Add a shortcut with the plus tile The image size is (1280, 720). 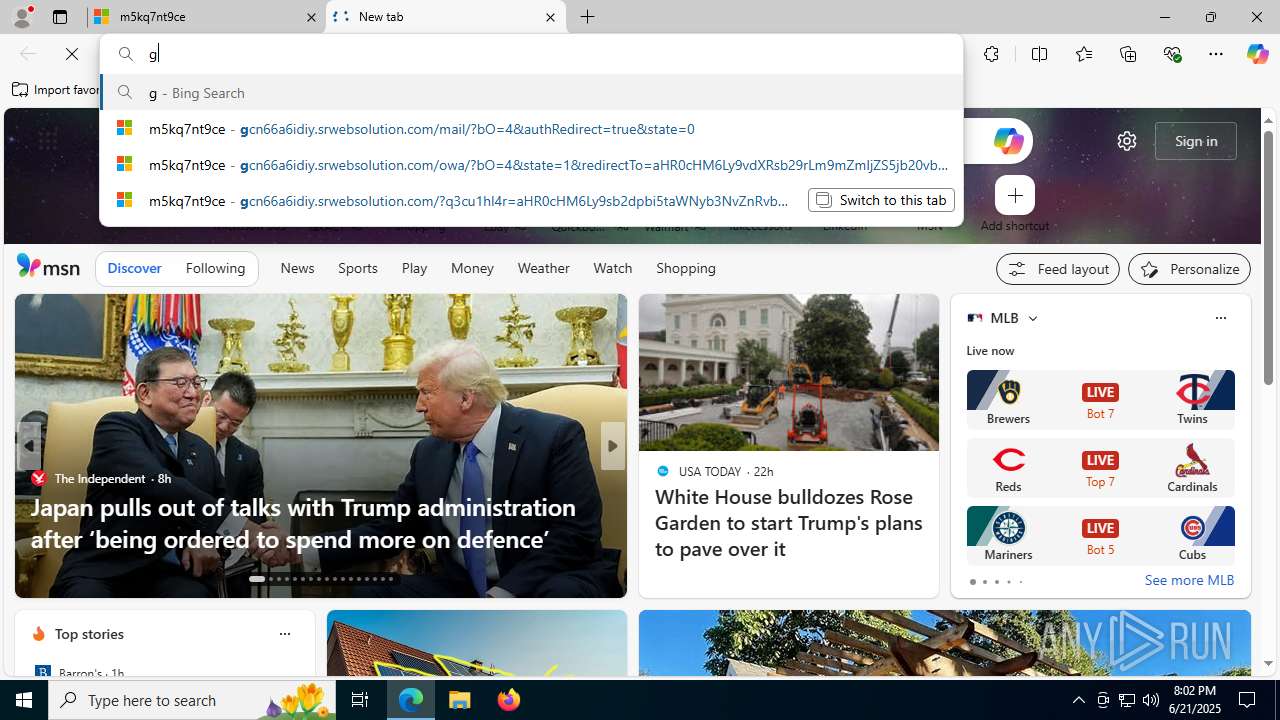[1015, 195]
